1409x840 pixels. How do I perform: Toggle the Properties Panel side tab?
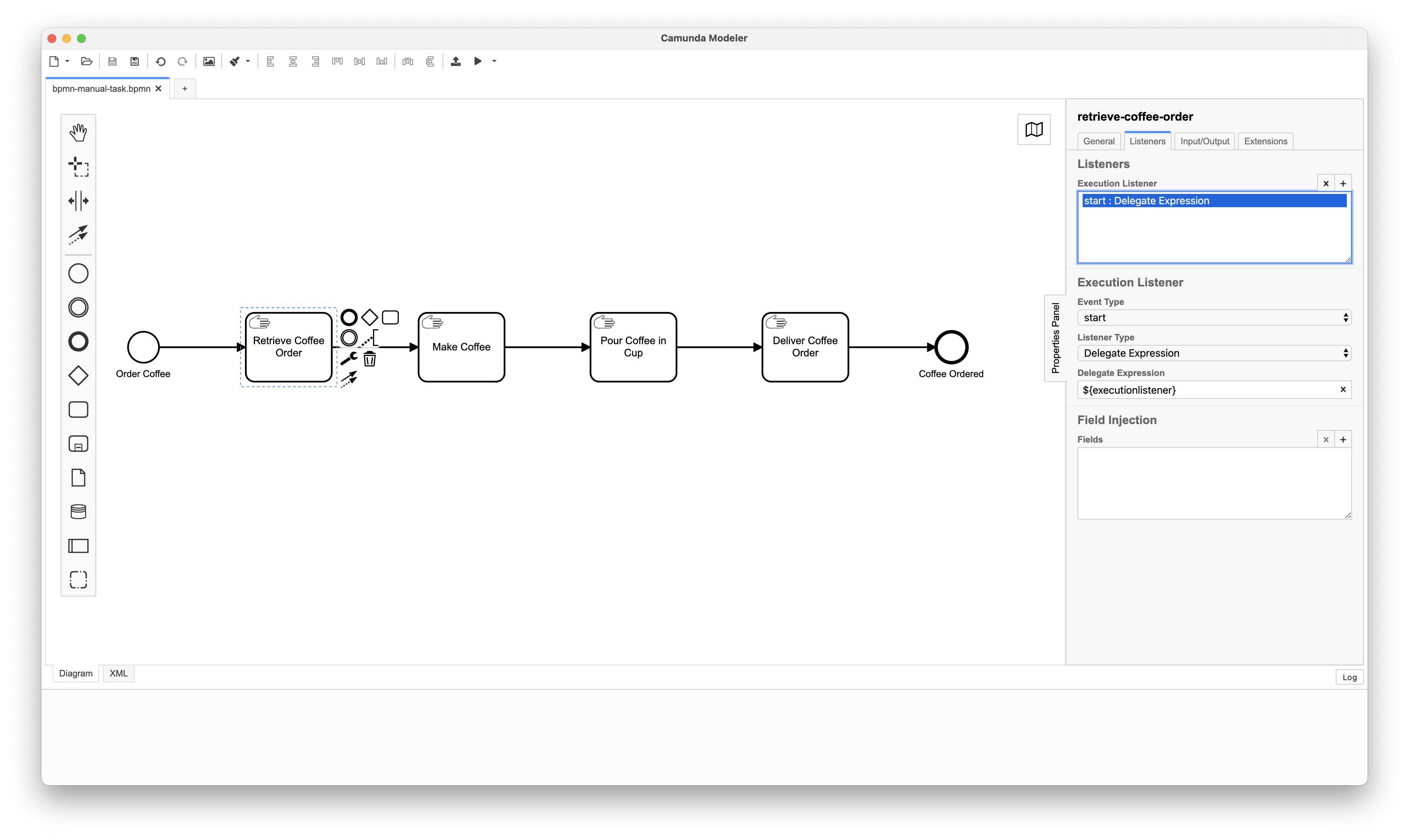[x=1055, y=338]
